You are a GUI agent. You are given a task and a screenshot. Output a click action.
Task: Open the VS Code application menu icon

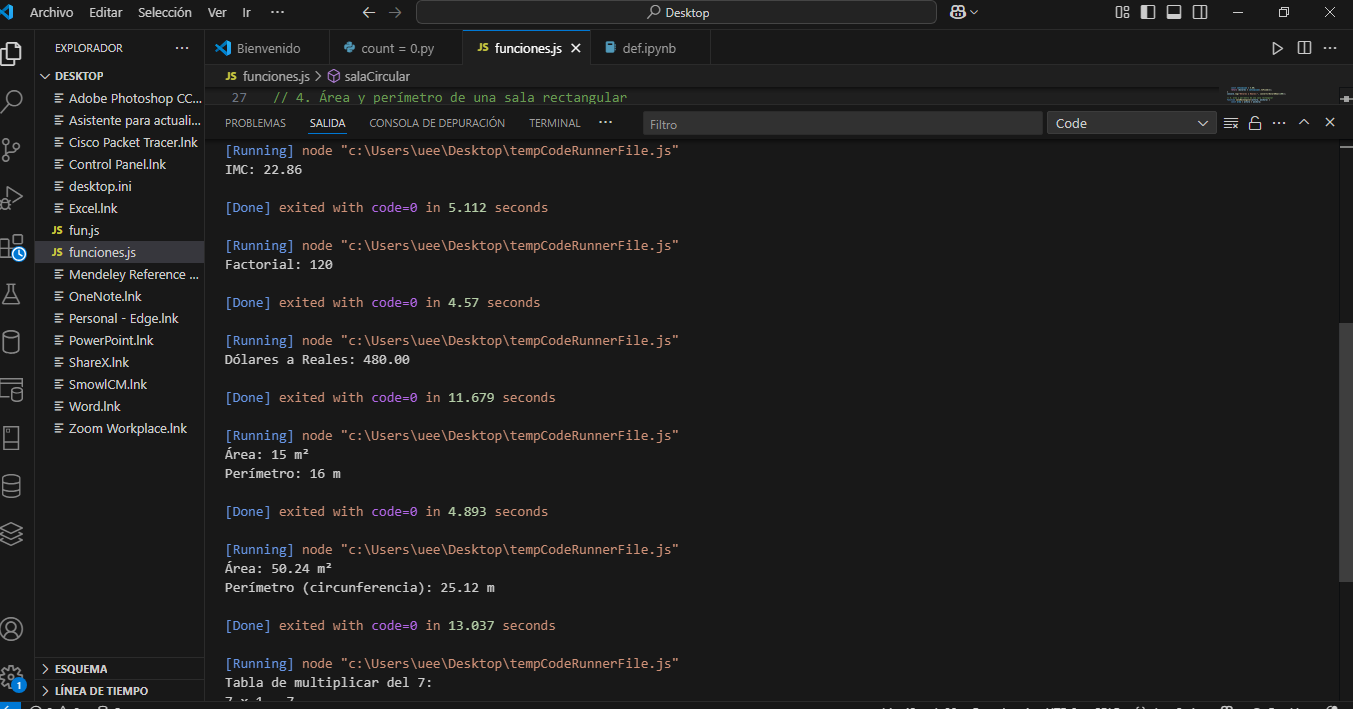coord(7,13)
